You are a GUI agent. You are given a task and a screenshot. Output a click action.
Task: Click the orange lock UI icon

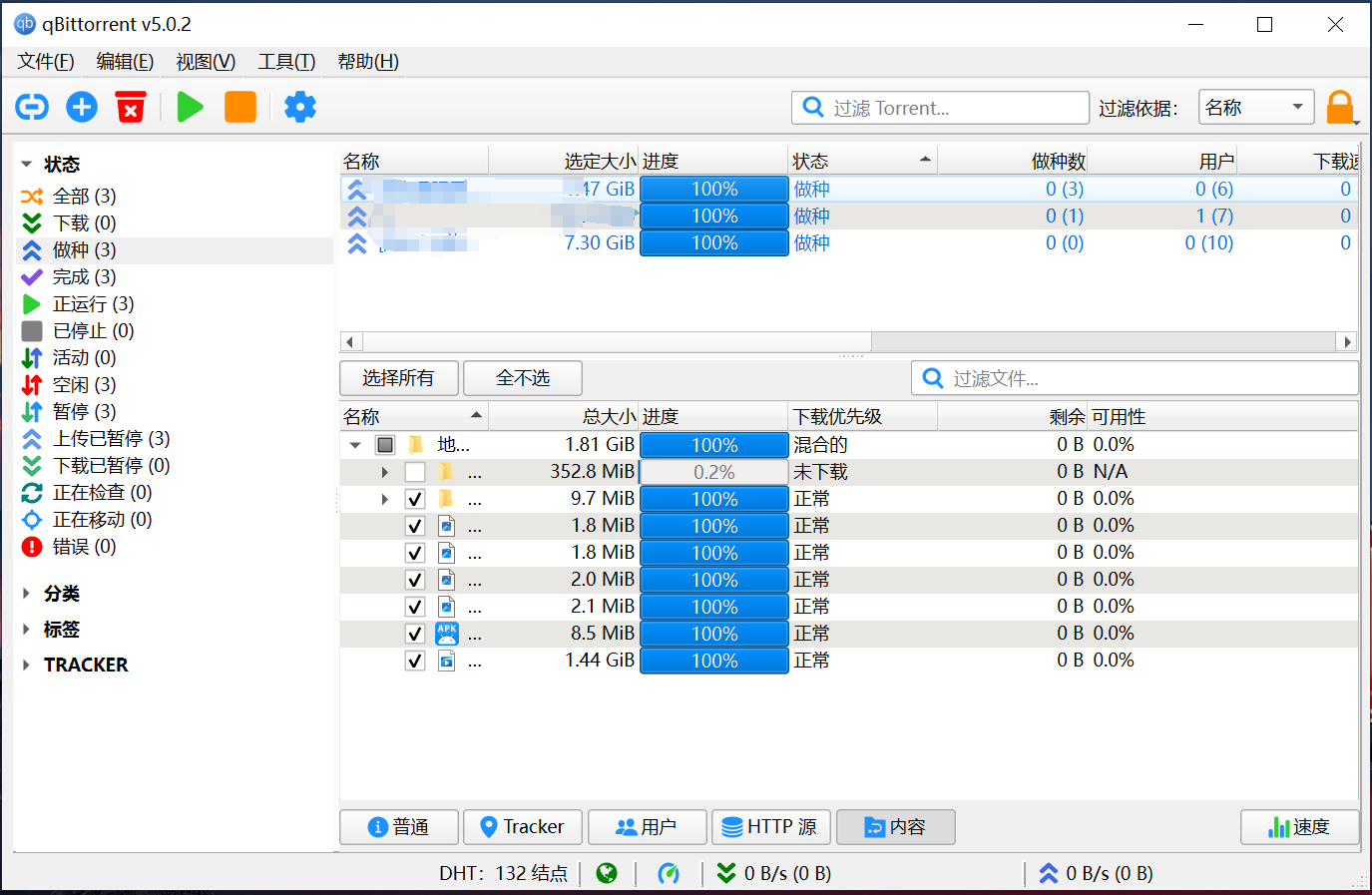tap(1340, 107)
